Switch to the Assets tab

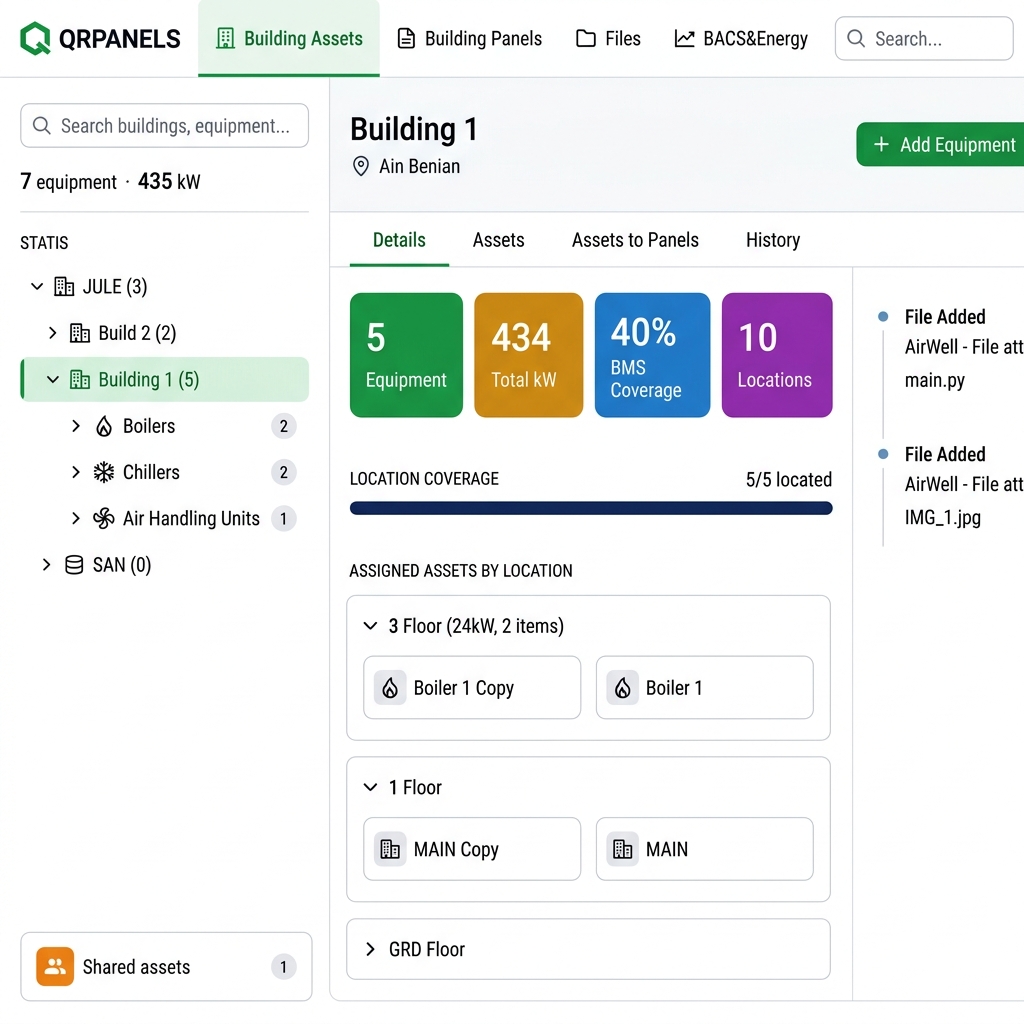click(498, 240)
